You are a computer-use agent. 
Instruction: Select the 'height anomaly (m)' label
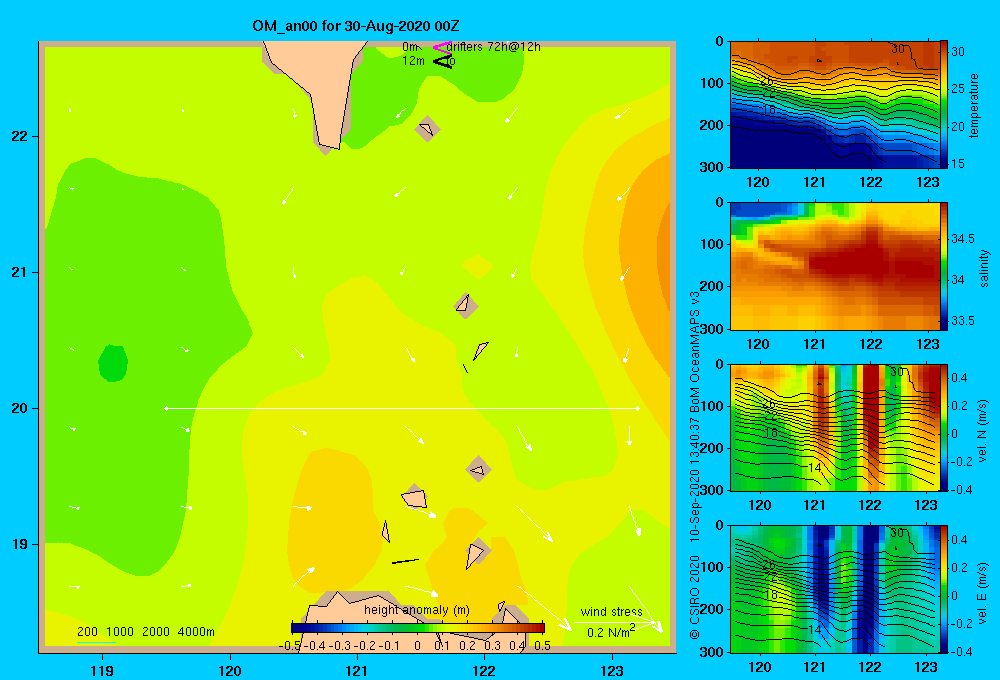click(x=416, y=610)
